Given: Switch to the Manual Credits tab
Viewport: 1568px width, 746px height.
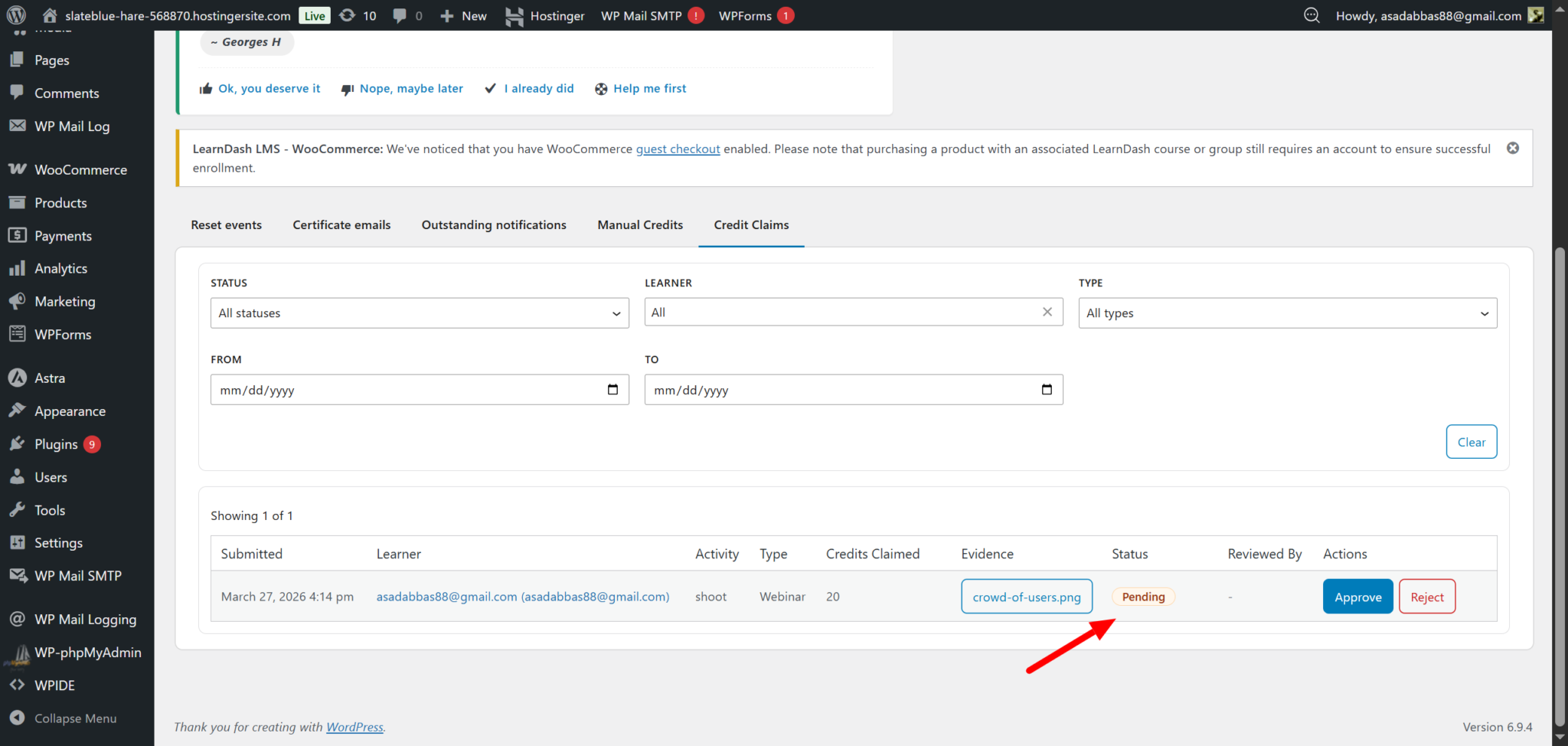Looking at the screenshot, I should [640, 224].
